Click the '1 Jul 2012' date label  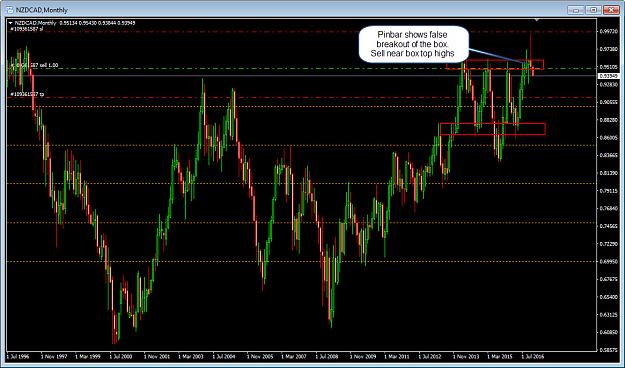[x=430, y=356]
